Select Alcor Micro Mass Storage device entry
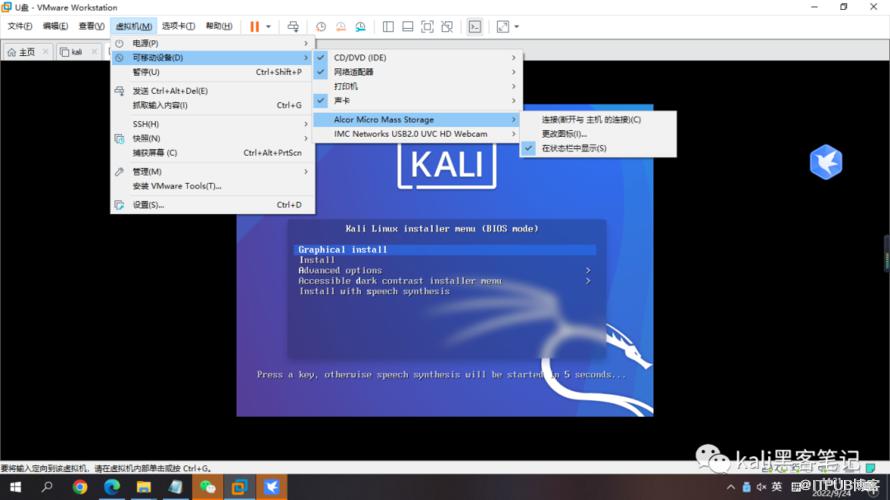The image size is (890, 500). click(x=417, y=120)
